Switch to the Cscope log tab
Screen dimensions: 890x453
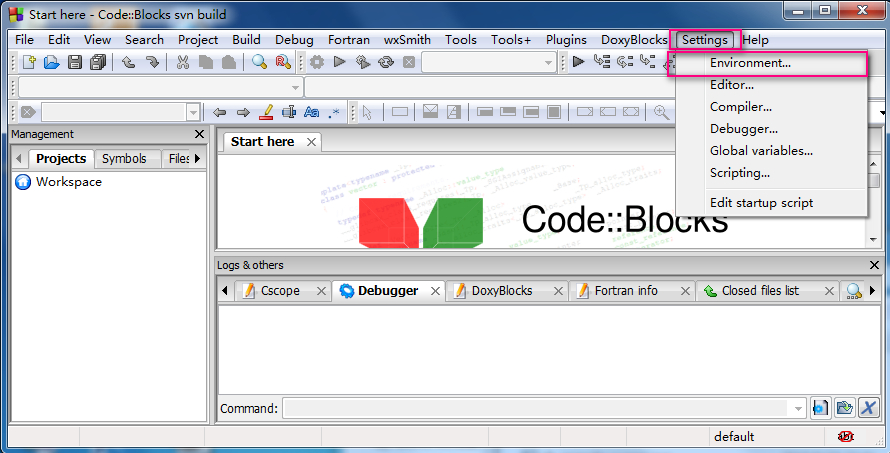click(280, 291)
